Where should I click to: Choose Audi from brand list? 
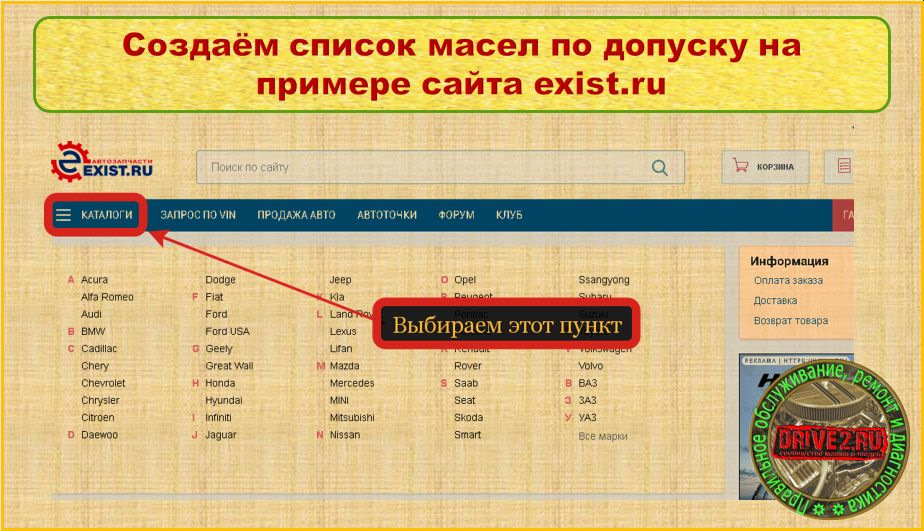tap(91, 314)
